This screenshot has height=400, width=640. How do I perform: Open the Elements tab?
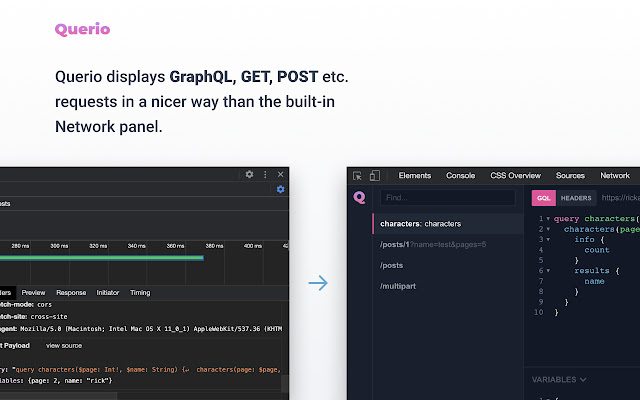415,176
